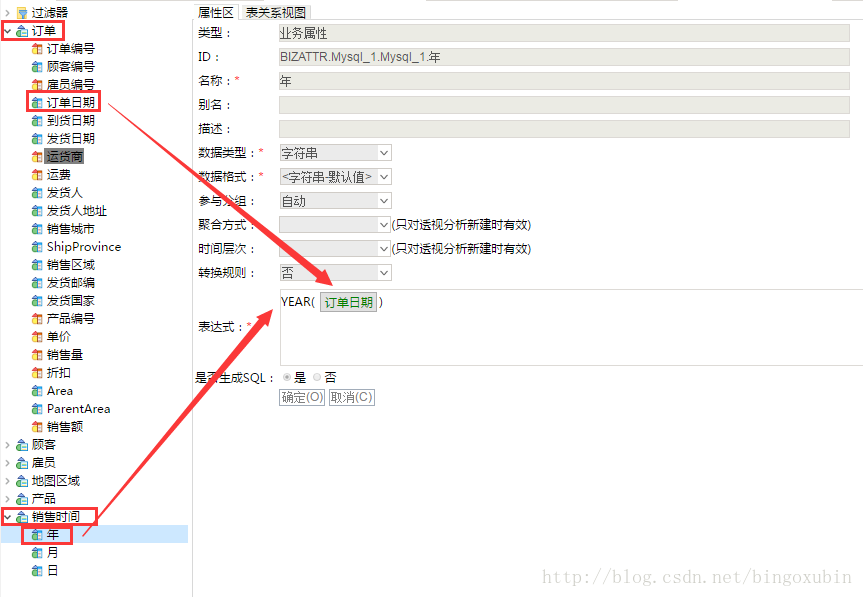Click the 别名 input field
The width and height of the screenshot is (863, 597).
click(564, 105)
